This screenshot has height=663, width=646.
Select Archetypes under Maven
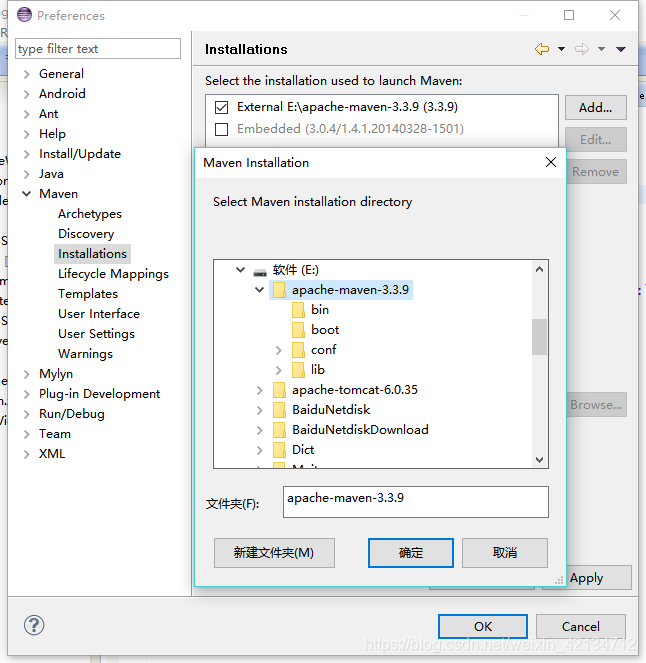pos(90,214)
